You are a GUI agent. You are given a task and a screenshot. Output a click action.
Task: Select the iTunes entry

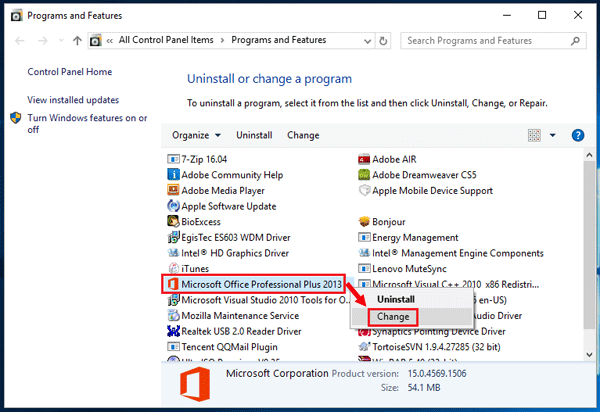(188, 268)
